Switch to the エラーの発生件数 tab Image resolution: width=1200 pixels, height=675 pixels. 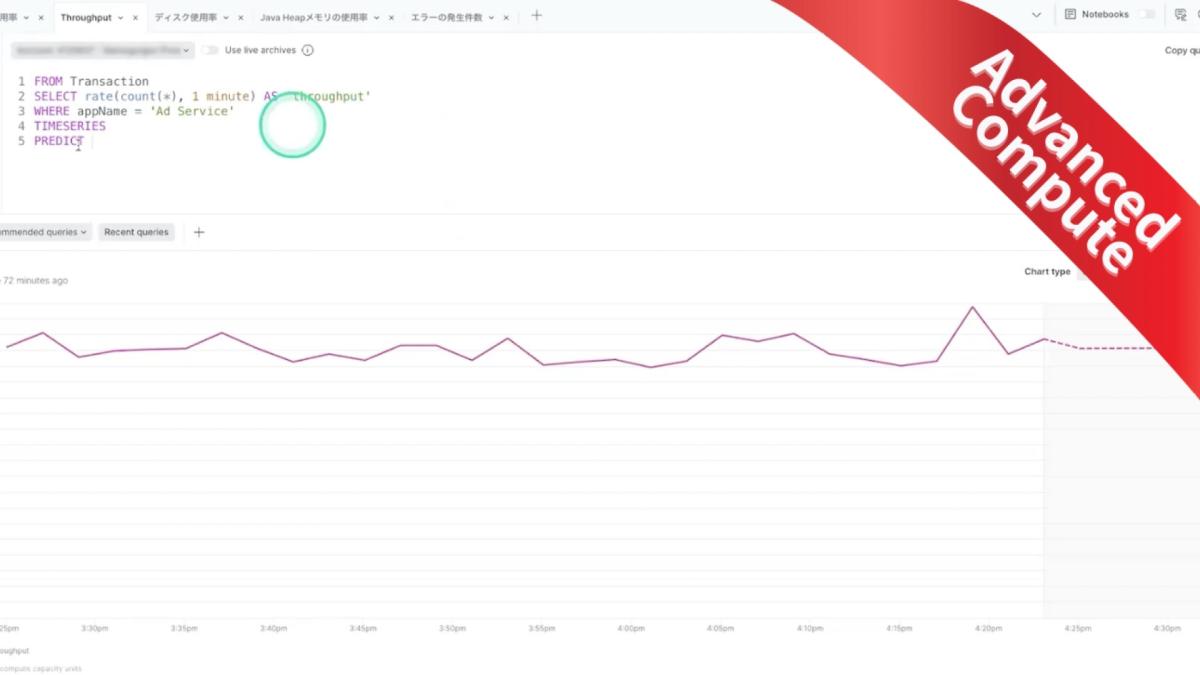tap(446, 18)
